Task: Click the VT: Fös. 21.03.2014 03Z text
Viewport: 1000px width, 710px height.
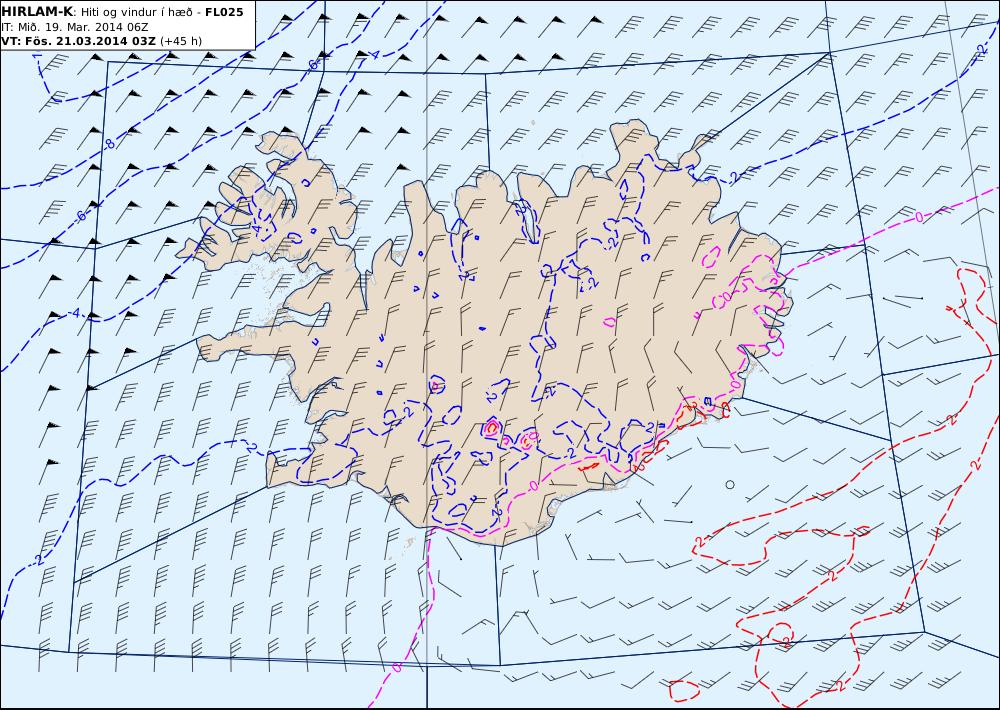Action: click(x=78, y=41)
